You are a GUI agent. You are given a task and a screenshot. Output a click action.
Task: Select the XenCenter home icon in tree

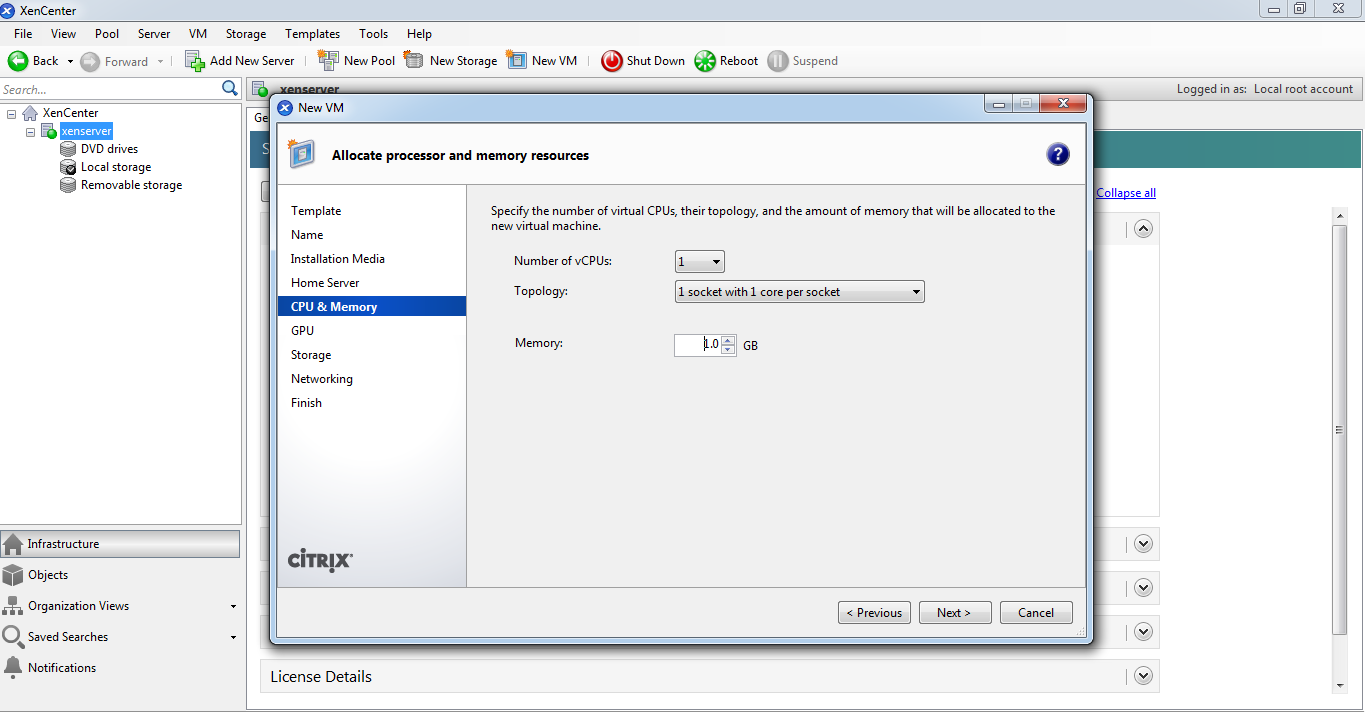point(30,113)
